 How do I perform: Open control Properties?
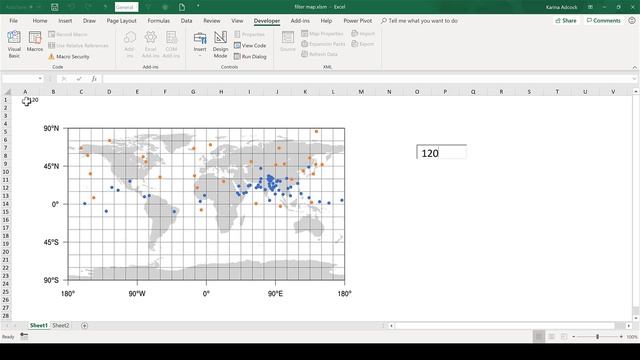(249, 34)
